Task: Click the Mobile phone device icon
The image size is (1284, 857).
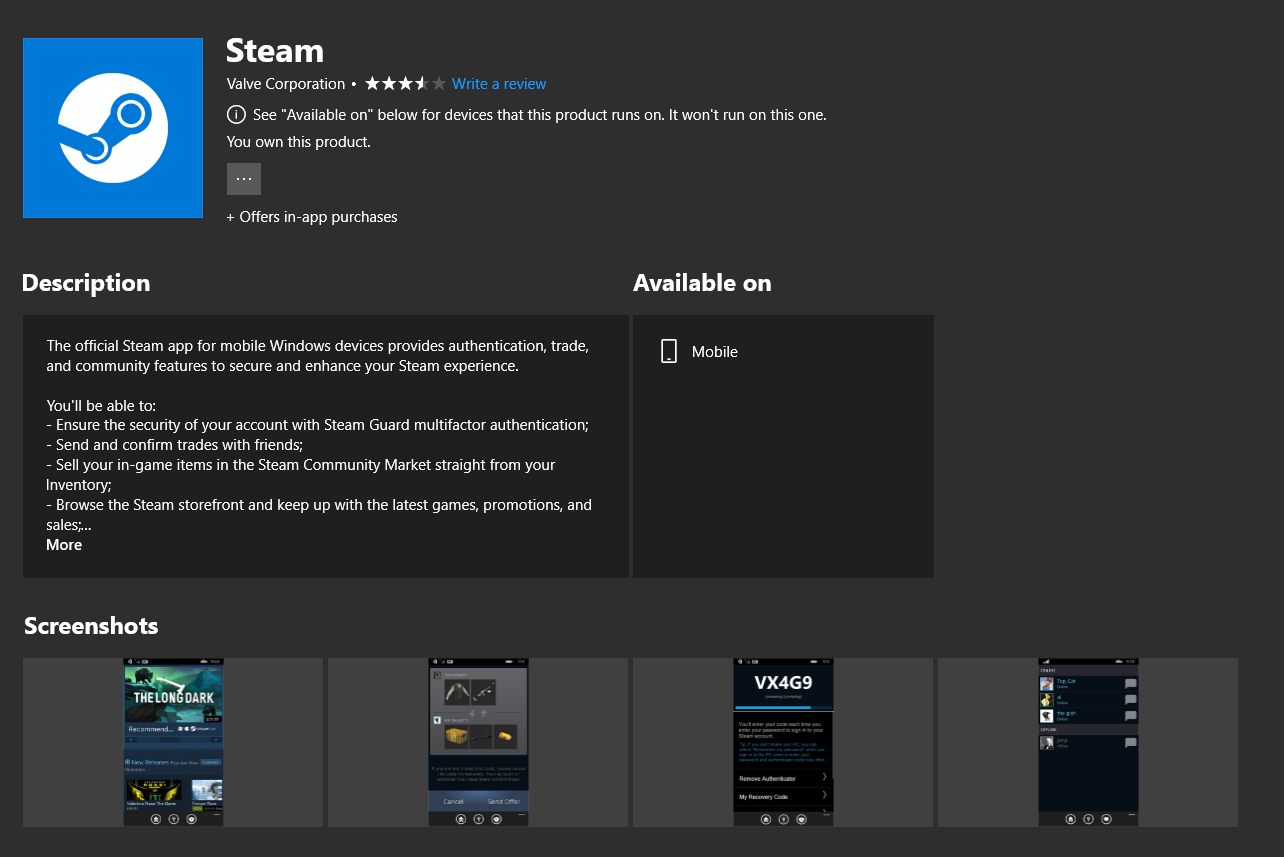Action: click(x=669, y=351)
